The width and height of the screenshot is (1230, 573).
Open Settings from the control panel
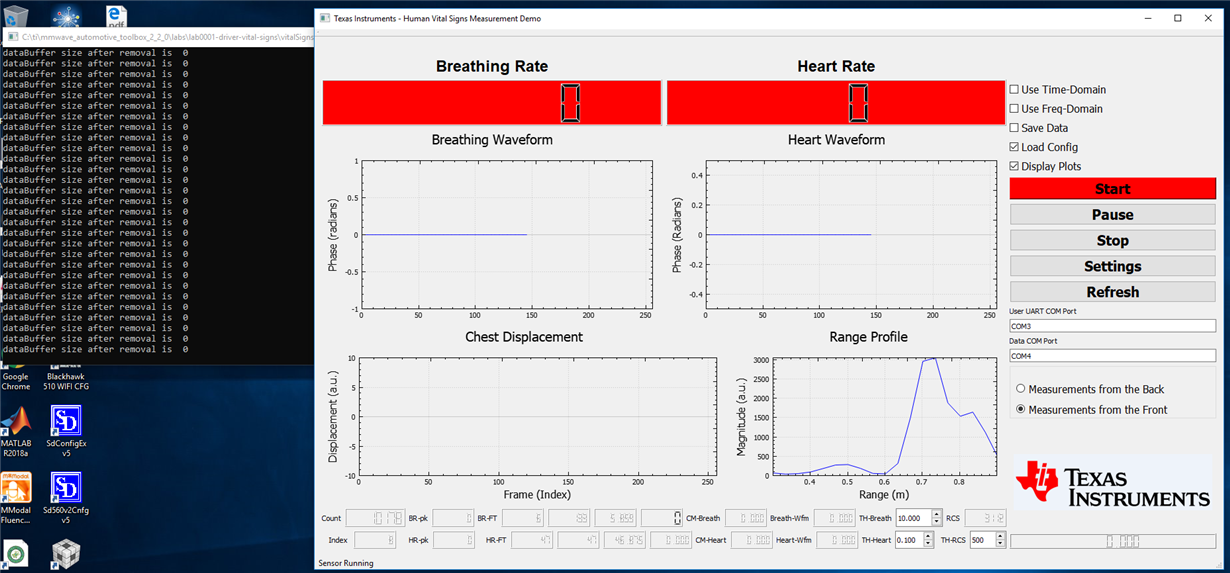(1112, 266)
